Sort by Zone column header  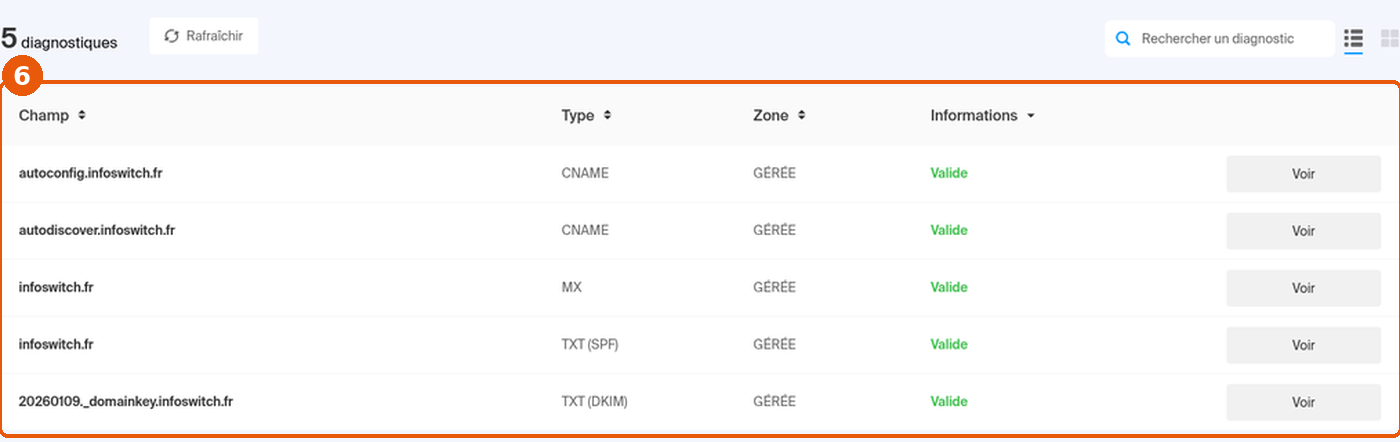point(779,115)
